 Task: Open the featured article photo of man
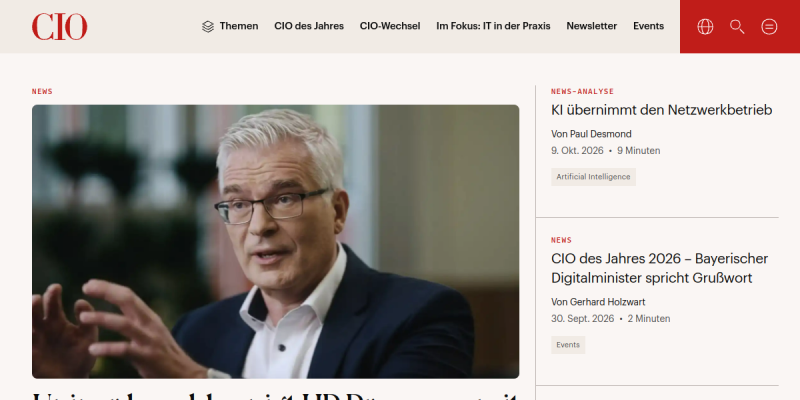pyautogui.click(x=276, y=241)
